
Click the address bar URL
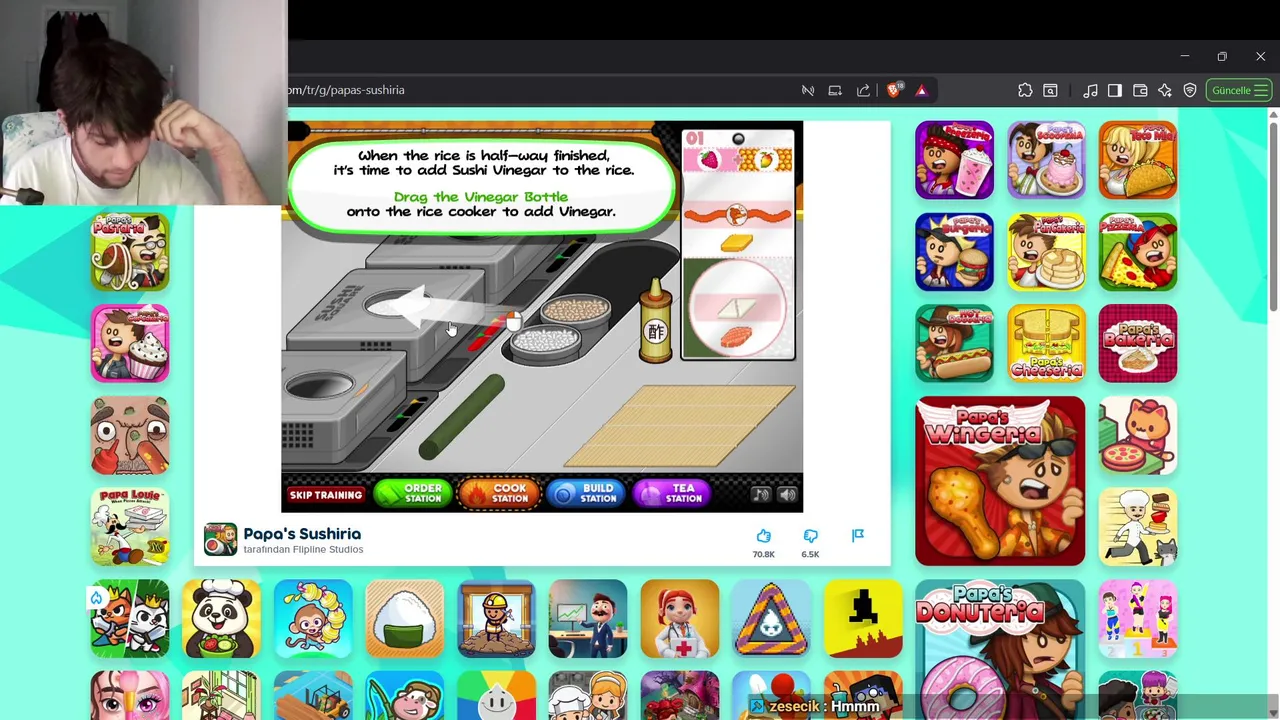tap(346, 90)
